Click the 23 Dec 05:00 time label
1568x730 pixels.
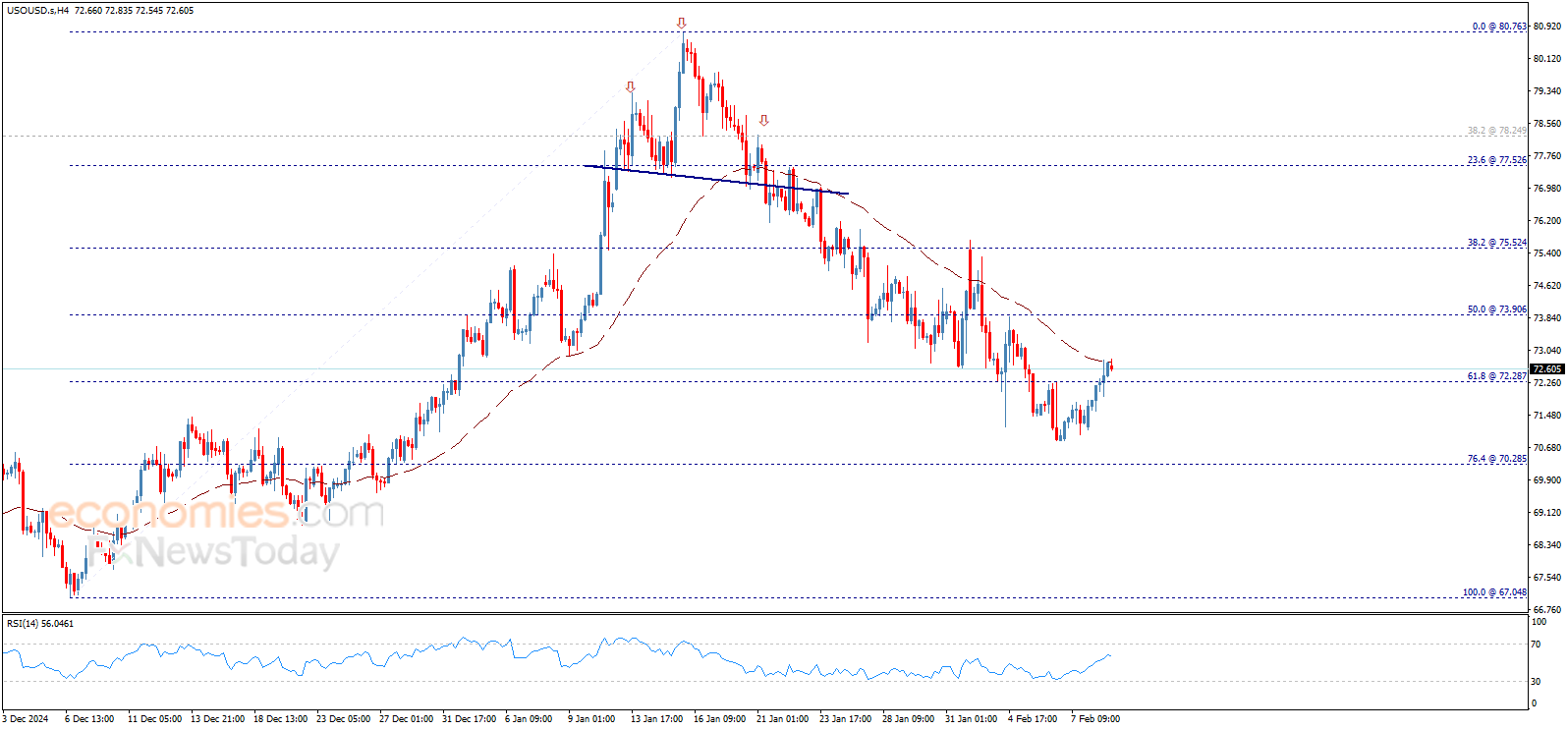coord(344,719)
